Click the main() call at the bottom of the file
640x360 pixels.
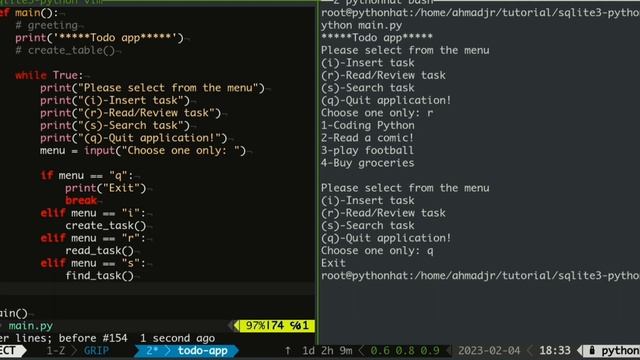(x=14, y=313)
